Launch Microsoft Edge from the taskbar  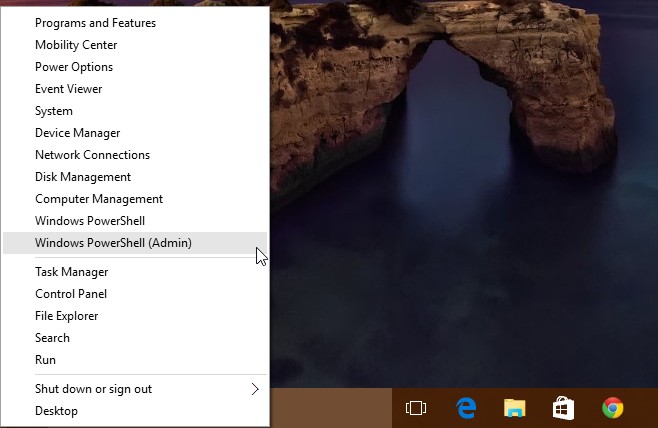[466, 408]
